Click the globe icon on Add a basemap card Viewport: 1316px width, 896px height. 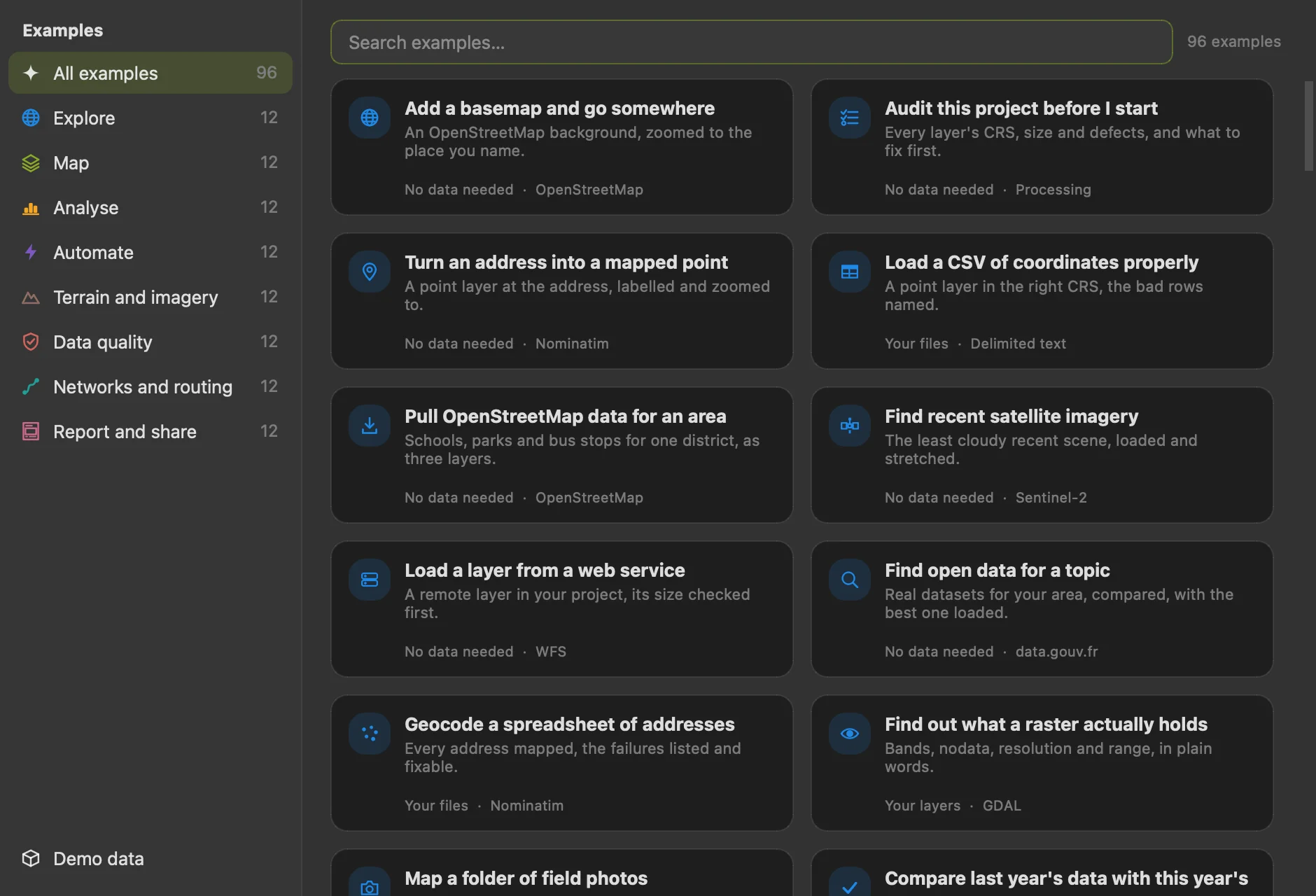[x=370, y=118]
